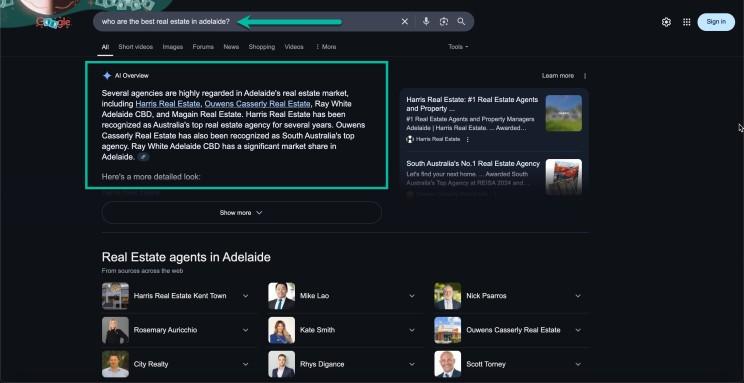Open AI Overview options three-dot menu
The image size is (744, 383).
point(585,75)
